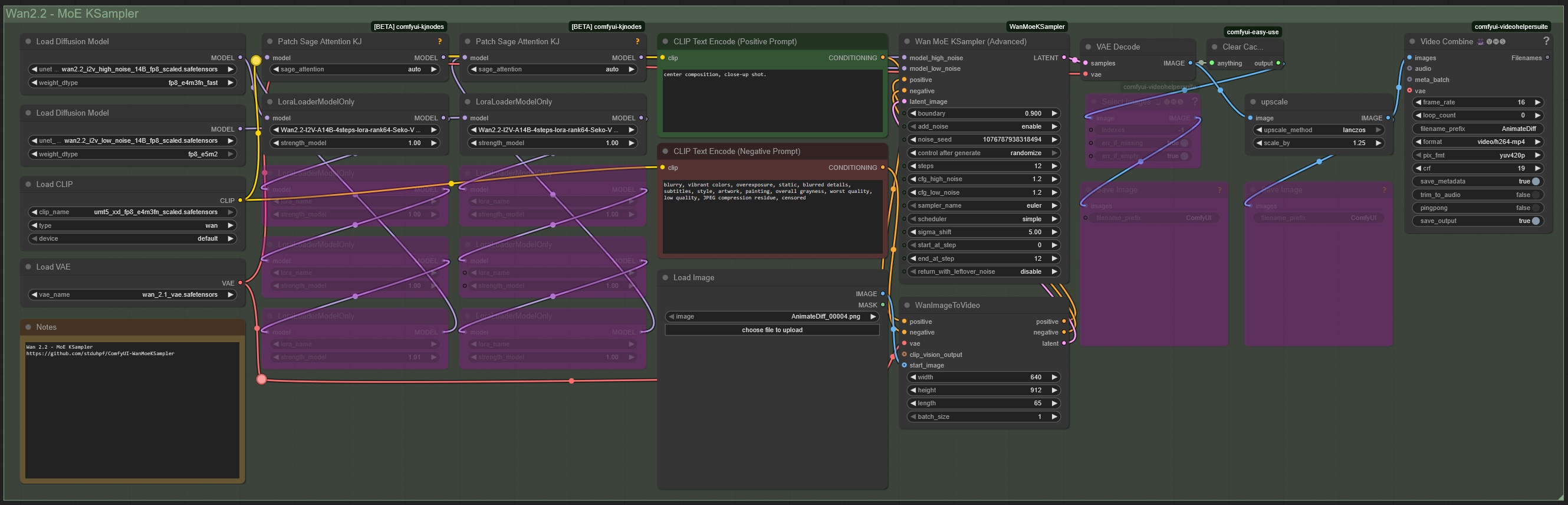Collapse the WanImageToVideo node
The width and height of the screenshot is (1568, 505).
tap(907, 305)
